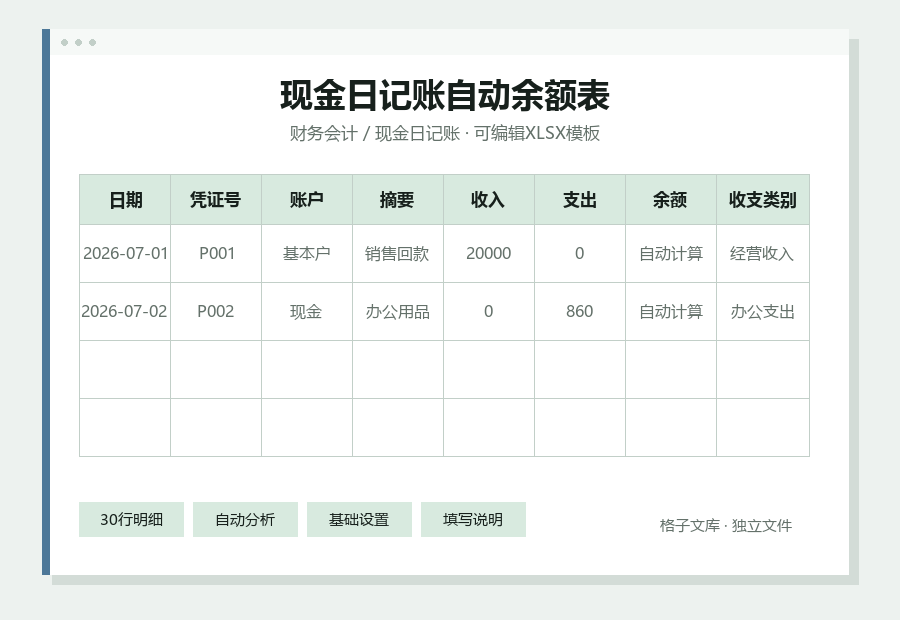Click income value 0 in P002 row

pos(489,311)
